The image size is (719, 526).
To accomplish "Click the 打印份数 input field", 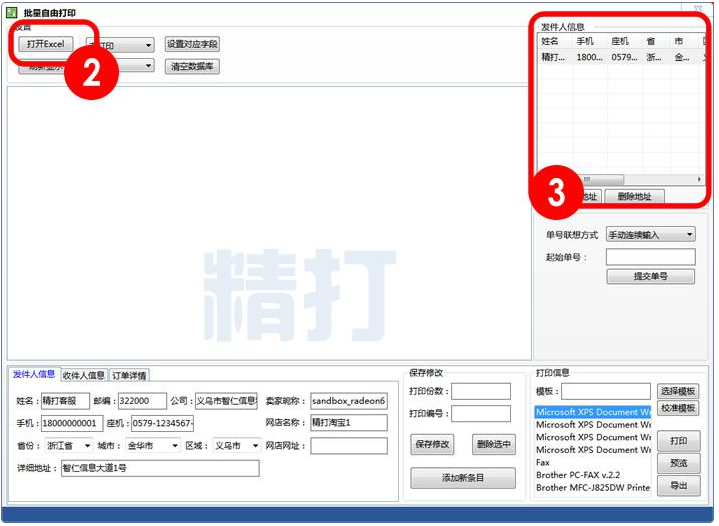I will click(481, 391).
